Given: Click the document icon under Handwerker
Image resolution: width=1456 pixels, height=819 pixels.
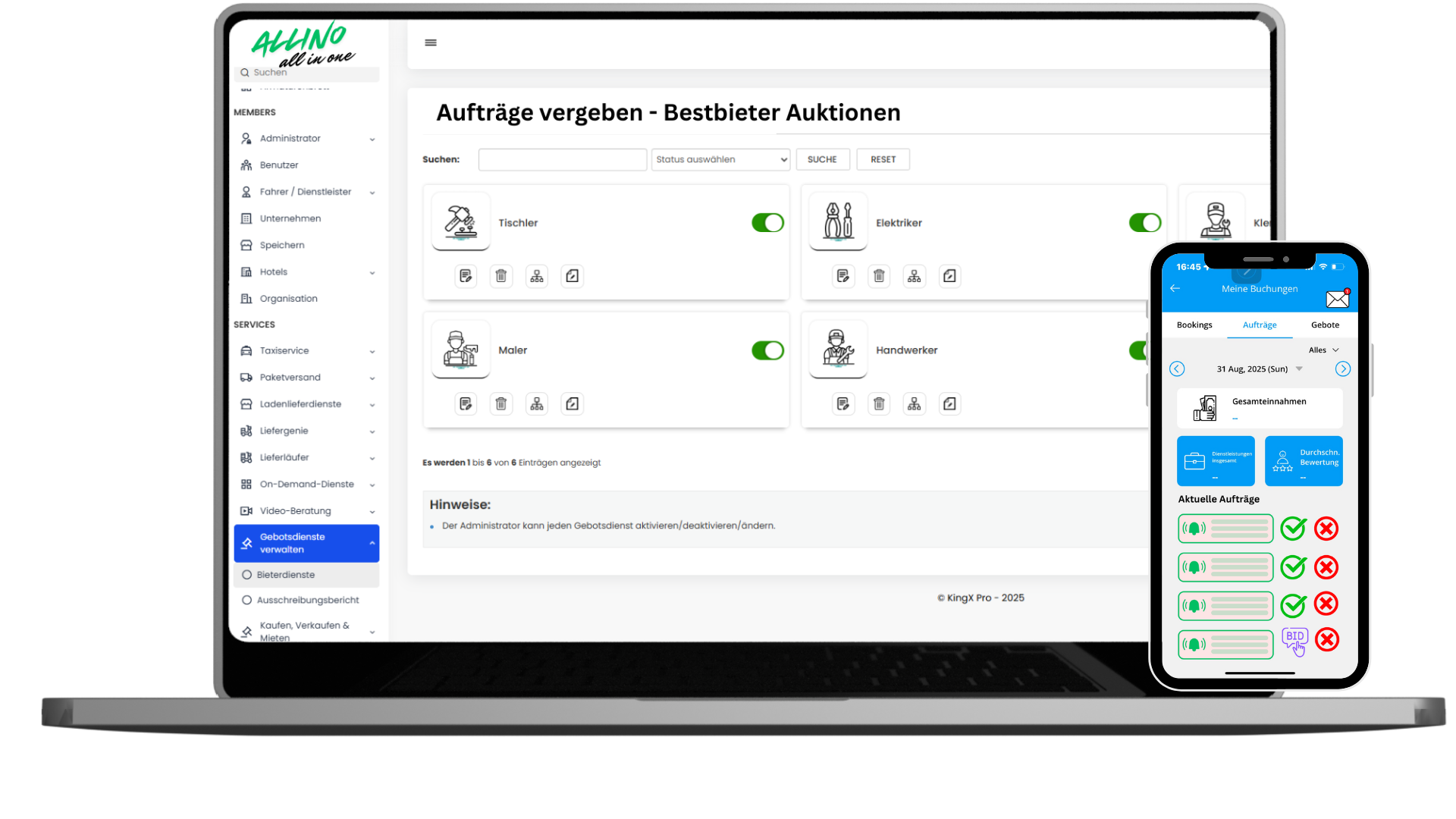Looking at the screenshot, I should 949,404.
